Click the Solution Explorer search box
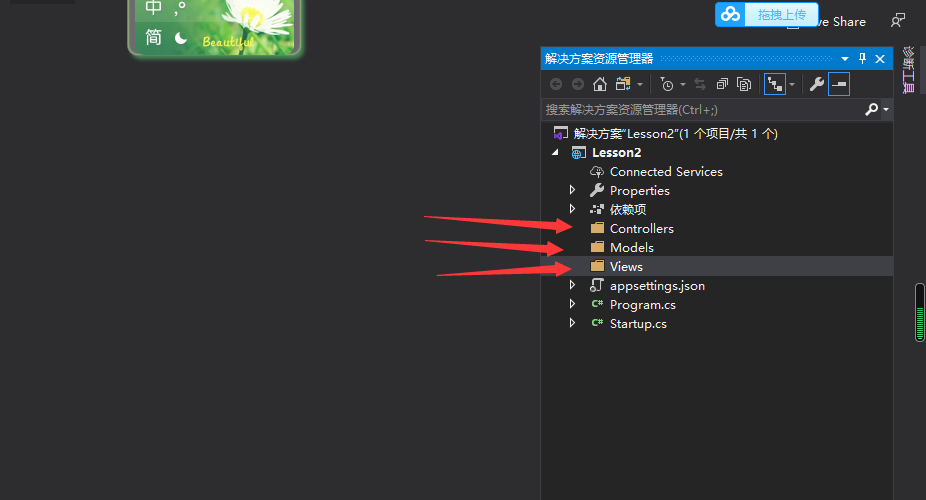This screenshot has height=500, width=926. [703, 110]
